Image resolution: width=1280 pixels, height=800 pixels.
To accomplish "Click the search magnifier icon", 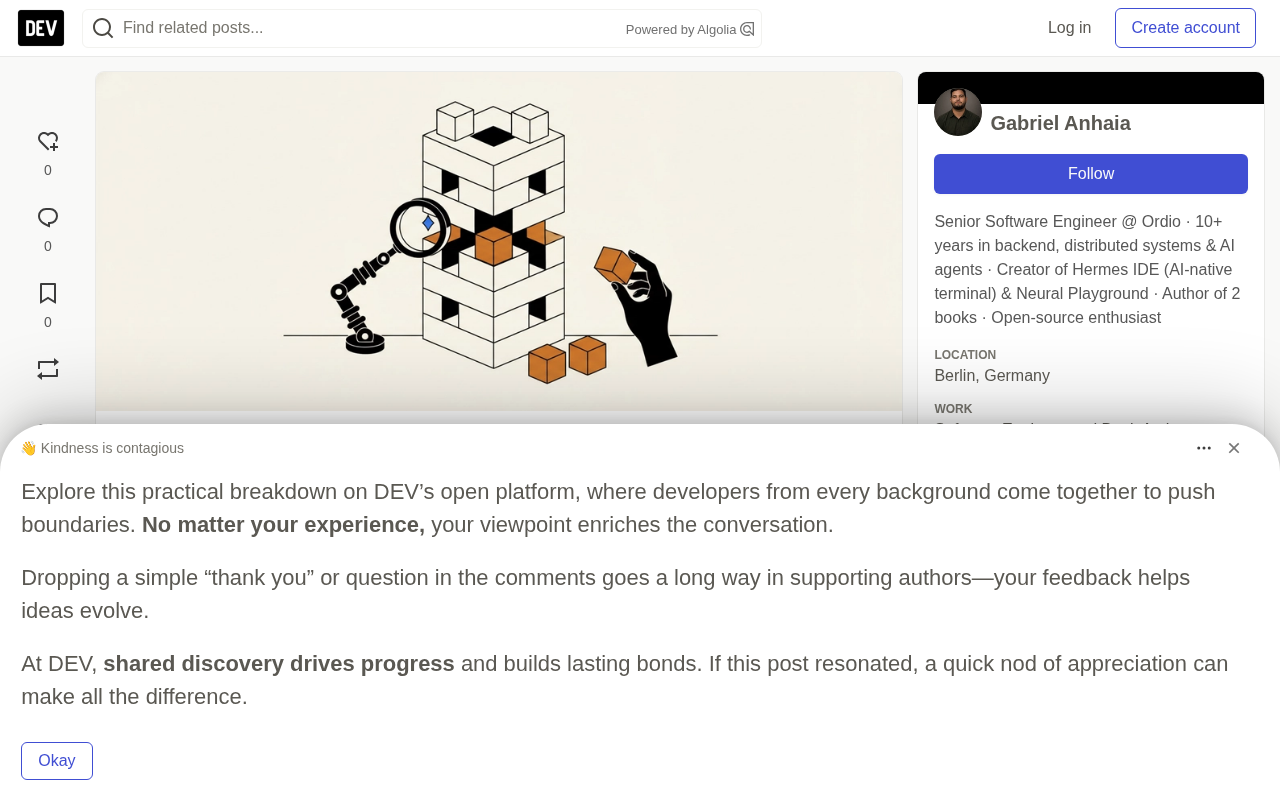I will tap(103, 28).
